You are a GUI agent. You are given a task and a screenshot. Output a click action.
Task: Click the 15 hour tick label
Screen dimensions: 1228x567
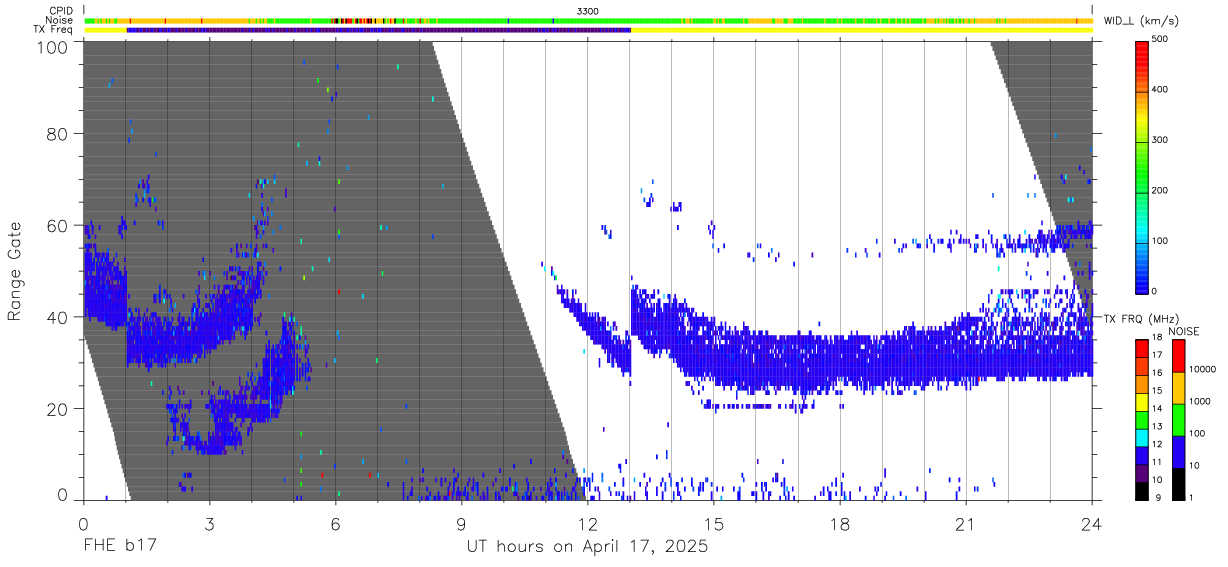click(713, 524)
